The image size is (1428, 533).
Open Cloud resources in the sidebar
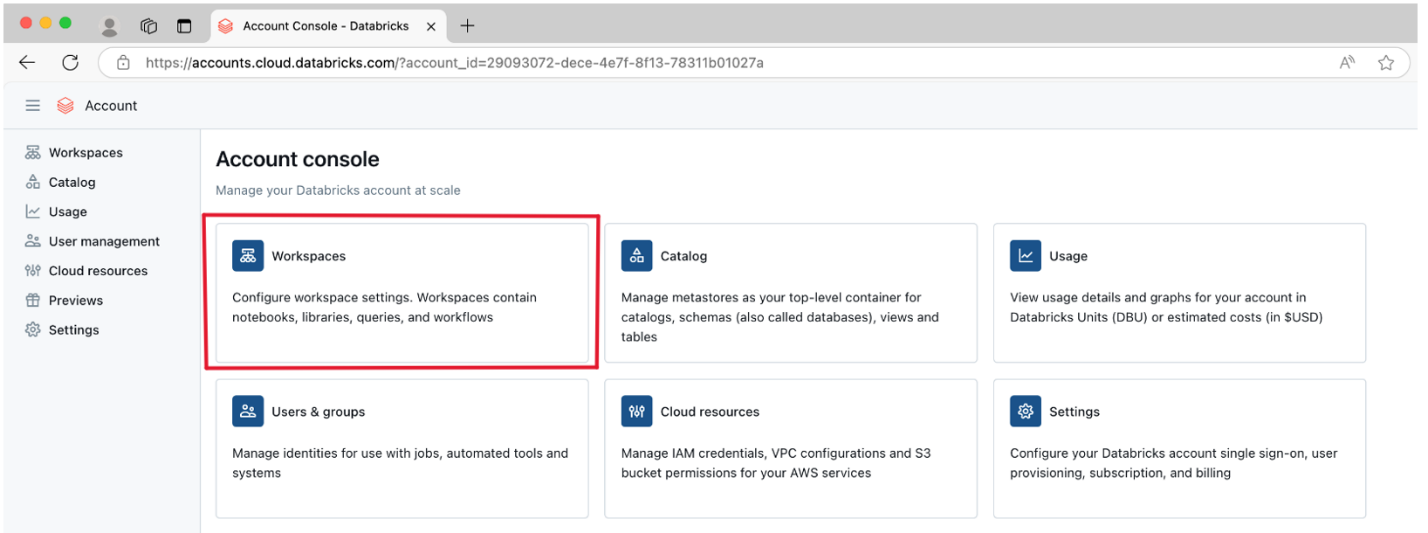98,270
